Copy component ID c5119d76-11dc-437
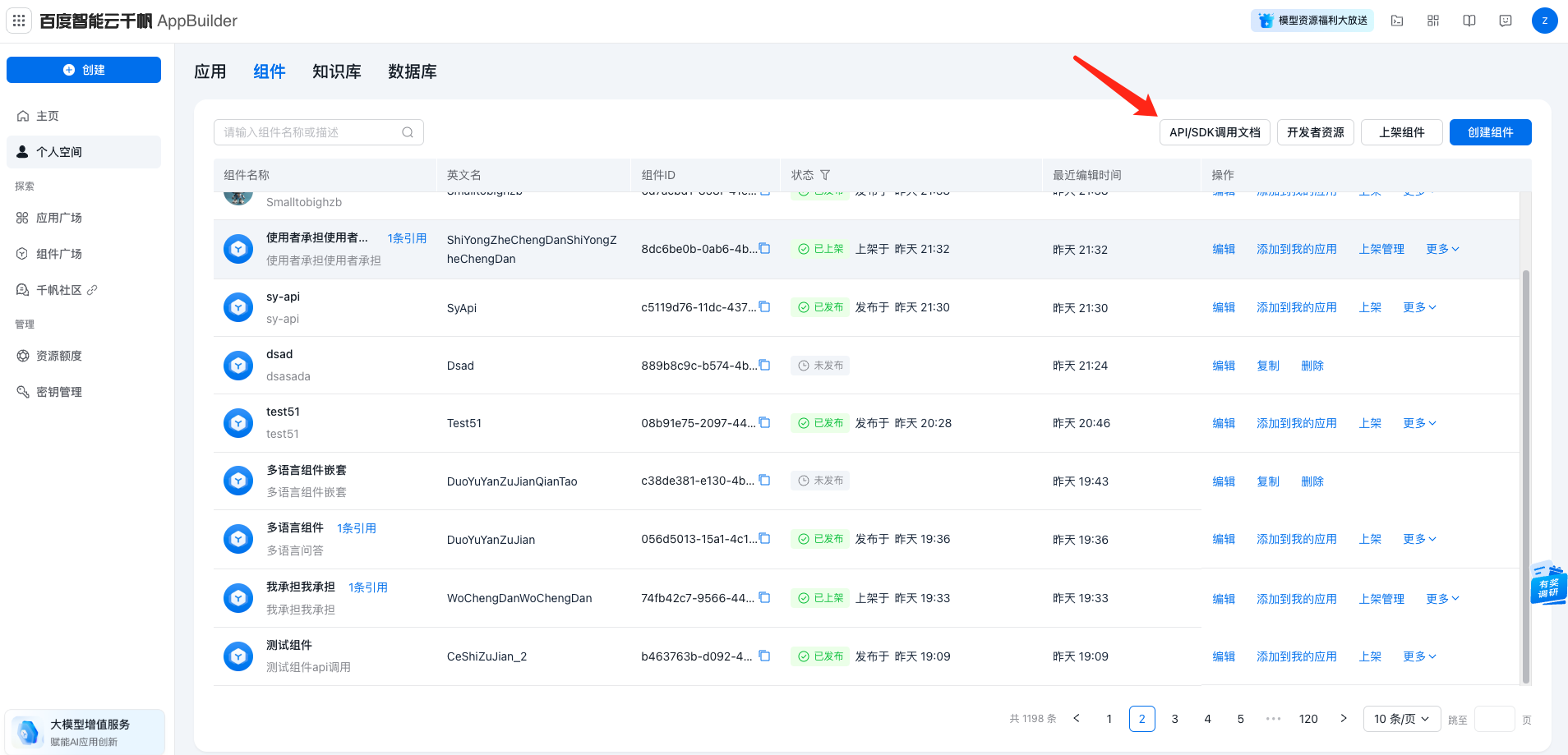This screenshot has height=755, width=1568. [764, 306]
